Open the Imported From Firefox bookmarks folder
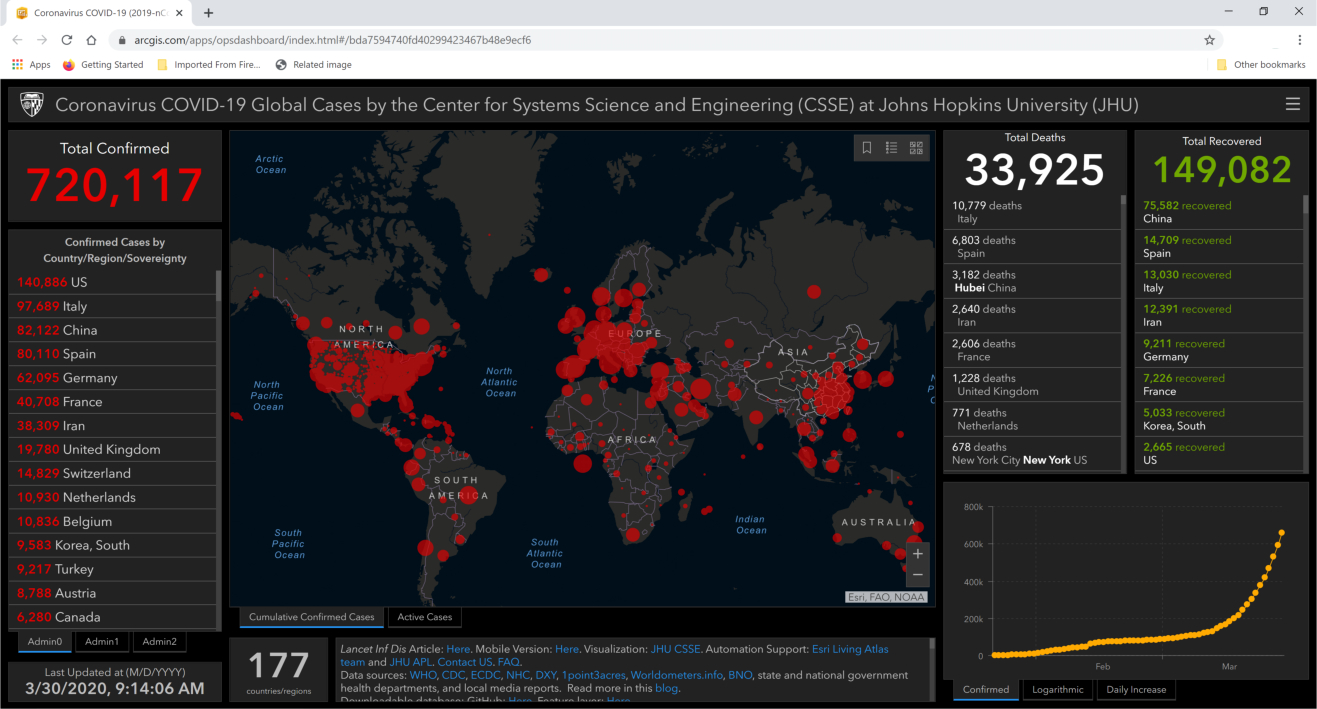This screenshot has height=709, width=1317. click(209, 65)
